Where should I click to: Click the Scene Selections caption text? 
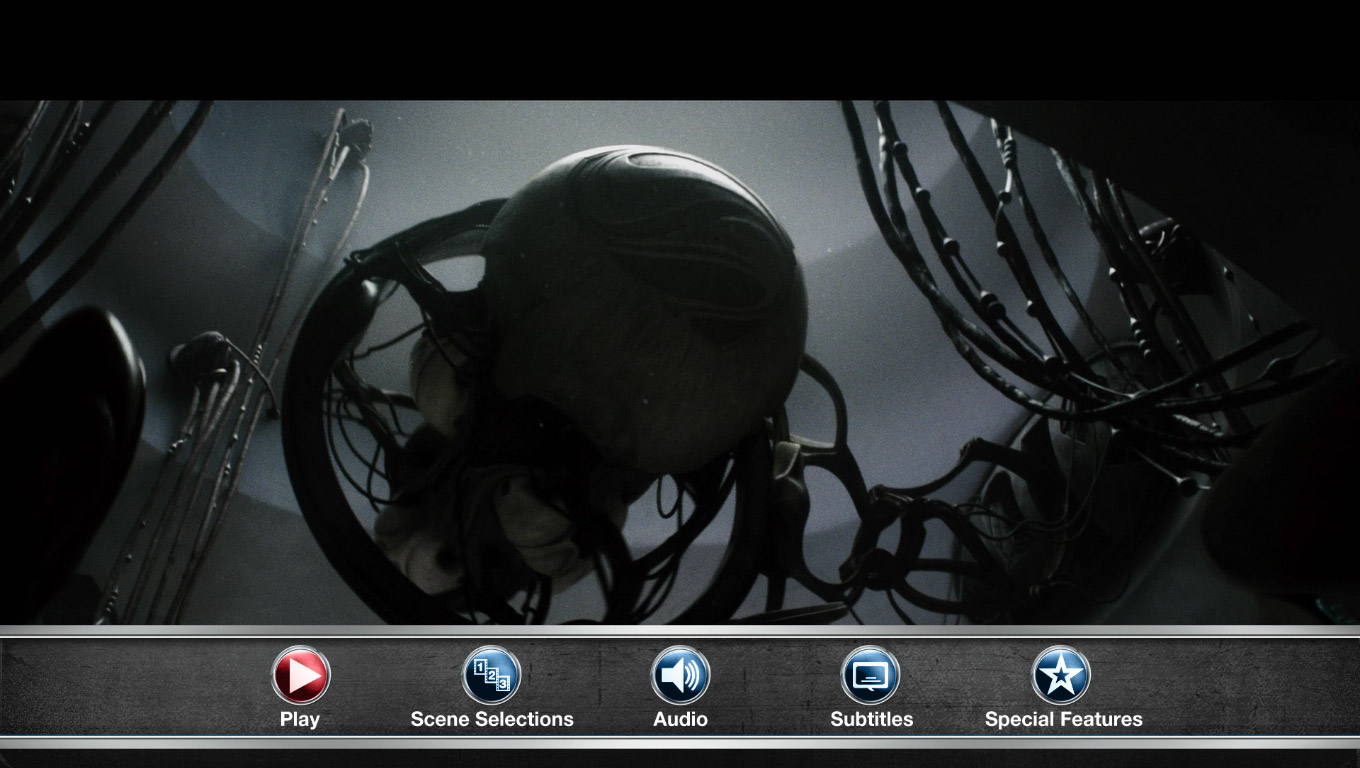(x=492, y=719)
